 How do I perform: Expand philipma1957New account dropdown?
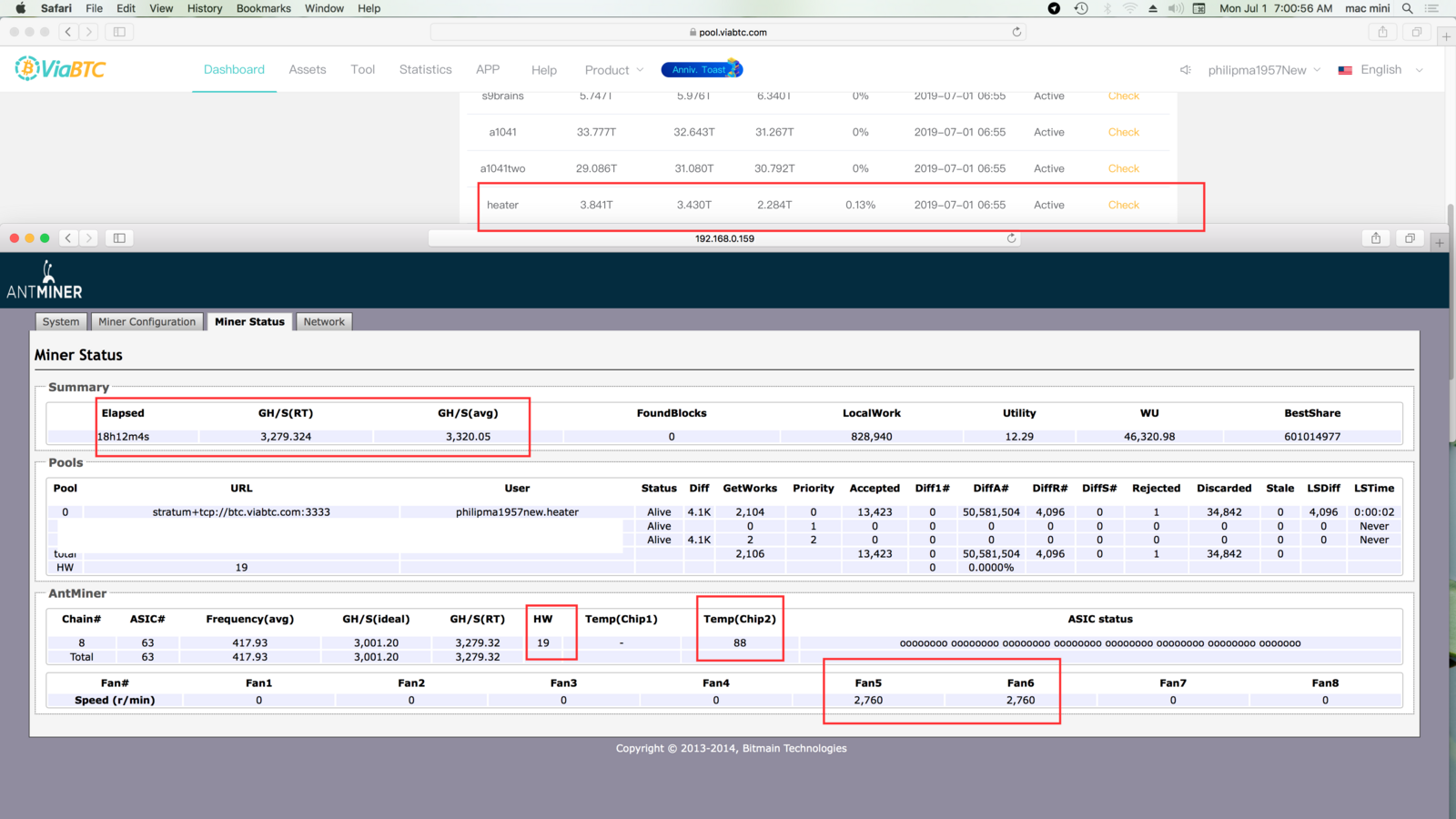1264,70
